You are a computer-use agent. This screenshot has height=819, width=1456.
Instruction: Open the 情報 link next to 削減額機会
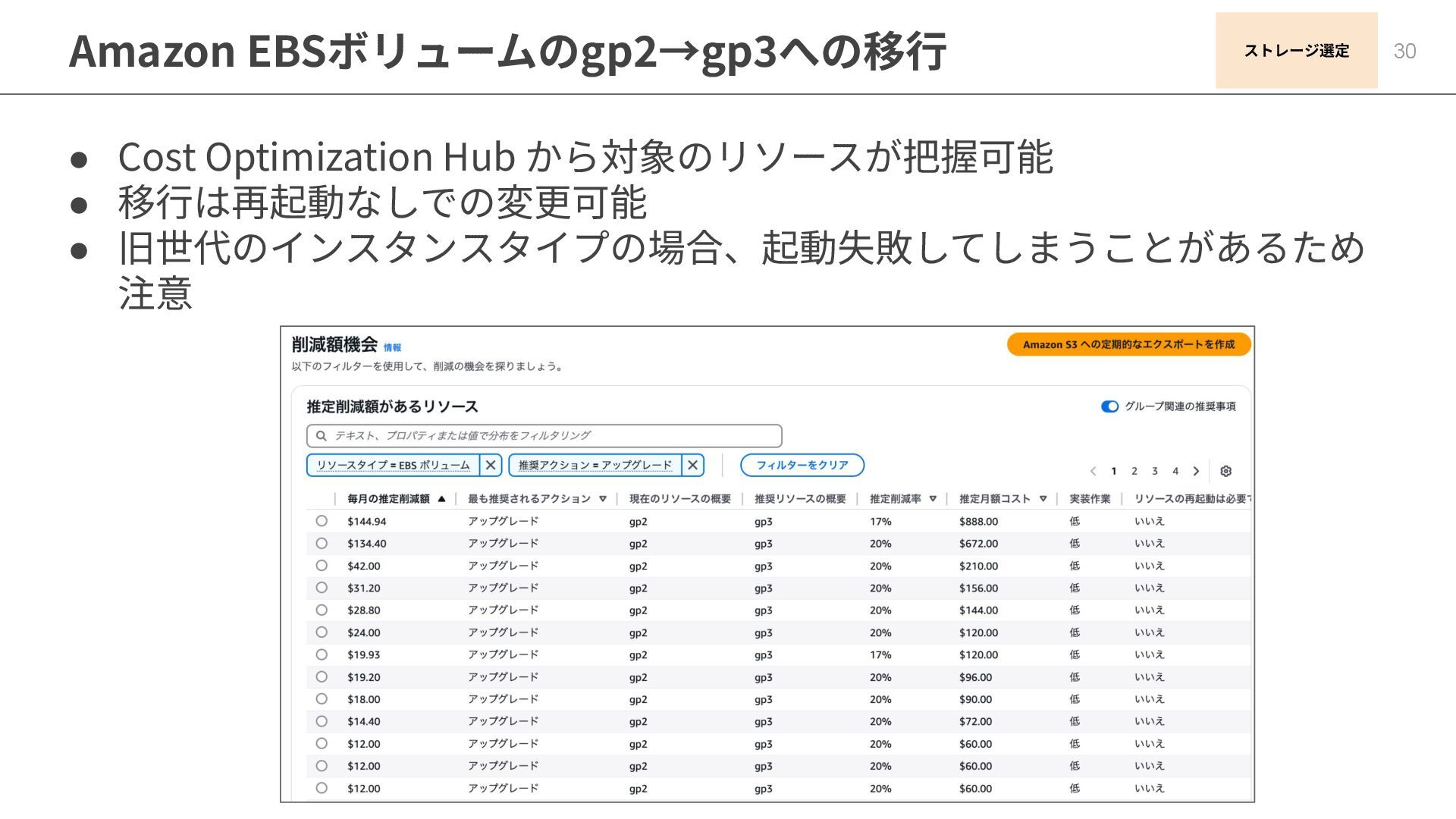click(x=392, y=347)
